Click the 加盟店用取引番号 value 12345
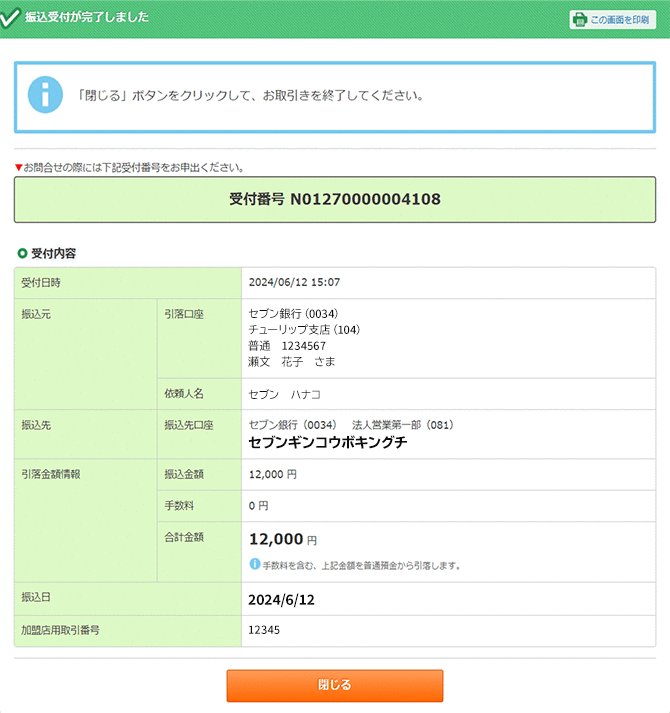The height and width of the screenshot is (713, 670). pos(264,630)
